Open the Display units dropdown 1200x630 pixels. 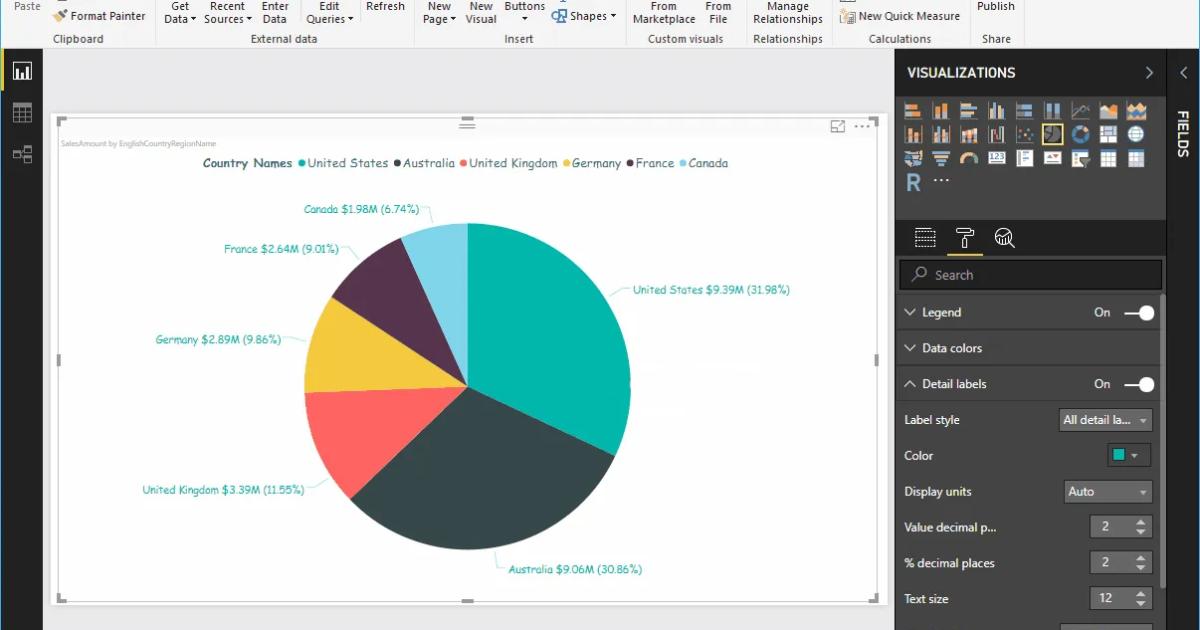[1107, 491]
